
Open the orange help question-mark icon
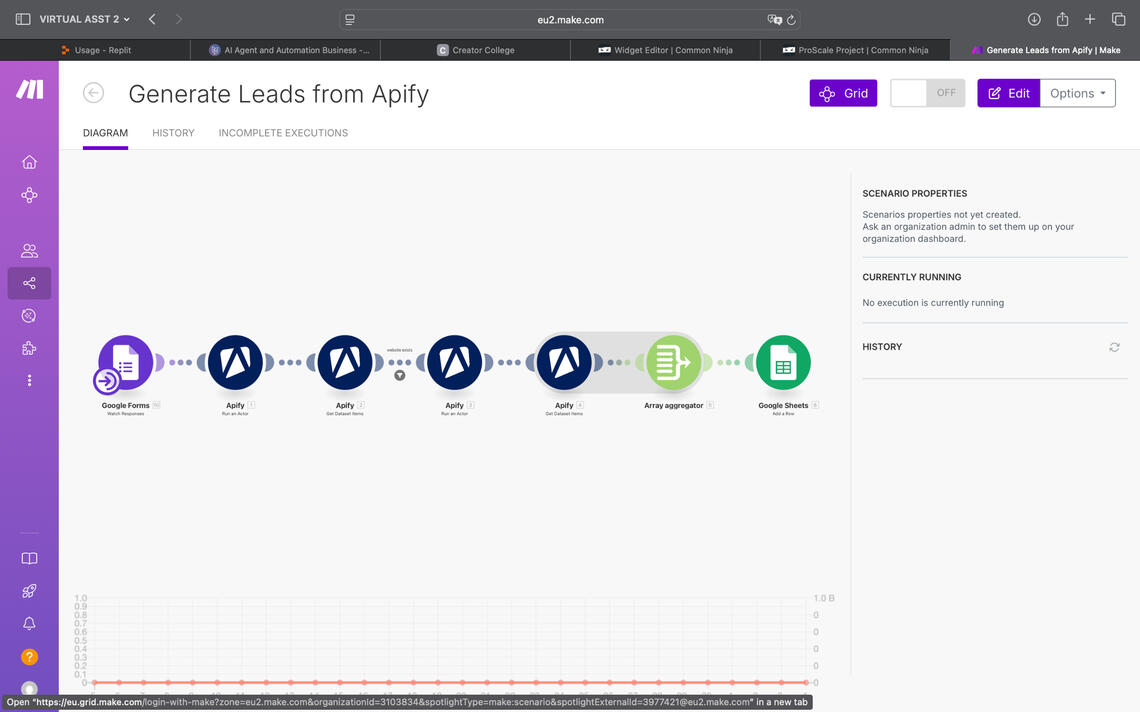29,657
